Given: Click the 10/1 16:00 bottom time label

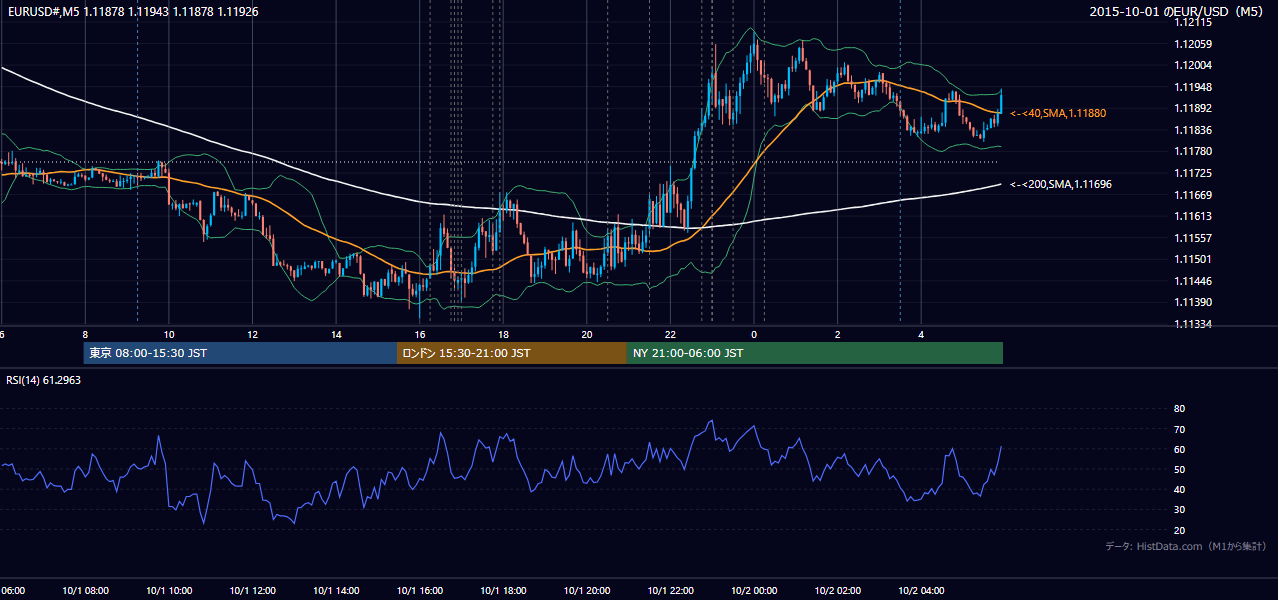Looking at the screenshot, I should click(x=420, y=591).
